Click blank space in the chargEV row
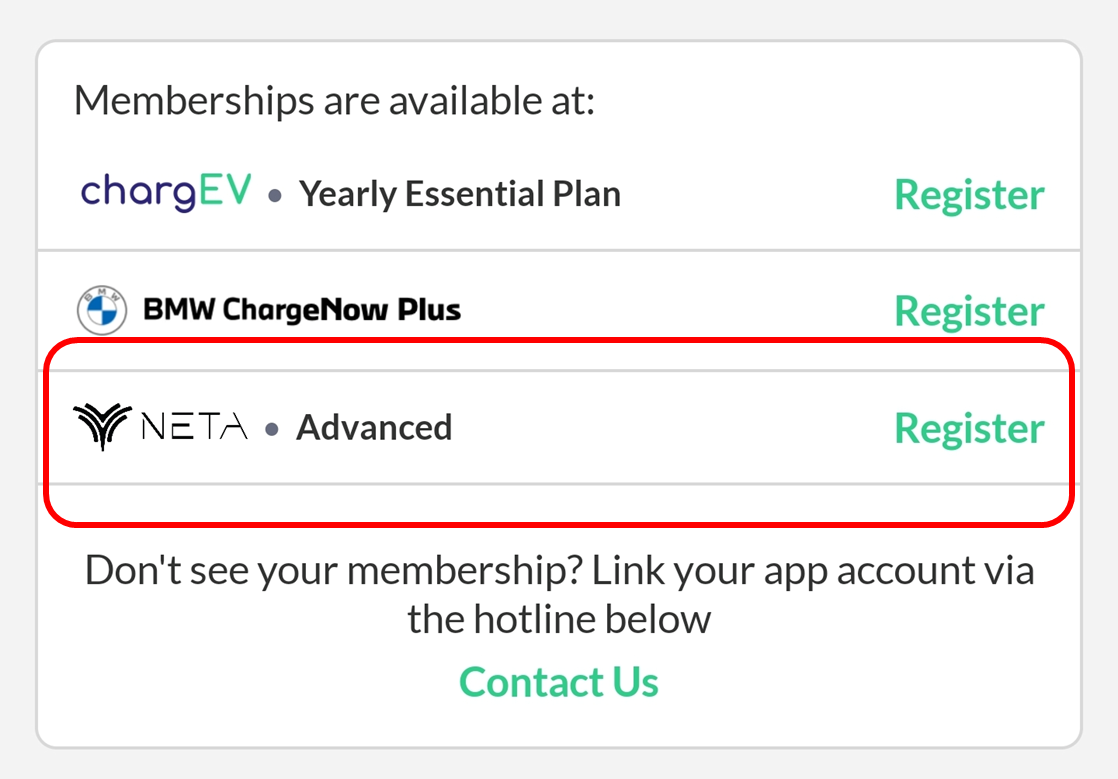The image size is (1118, 779). 756,195
